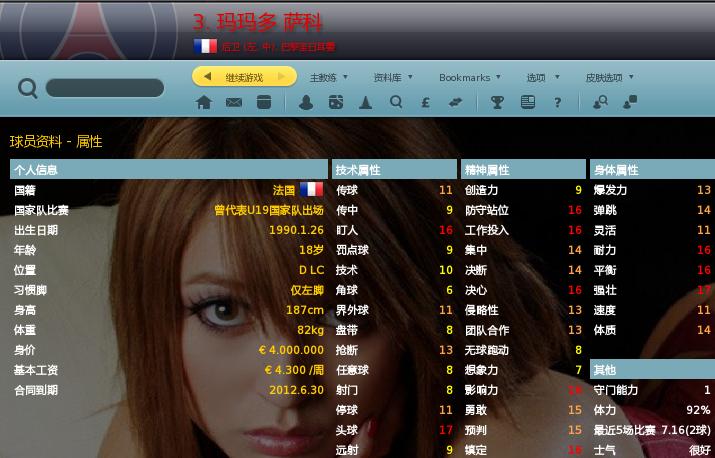The width and height of the screenshot is (715, 458).
Task: Click the 个人信息 section header
Action: coord(169,170)
